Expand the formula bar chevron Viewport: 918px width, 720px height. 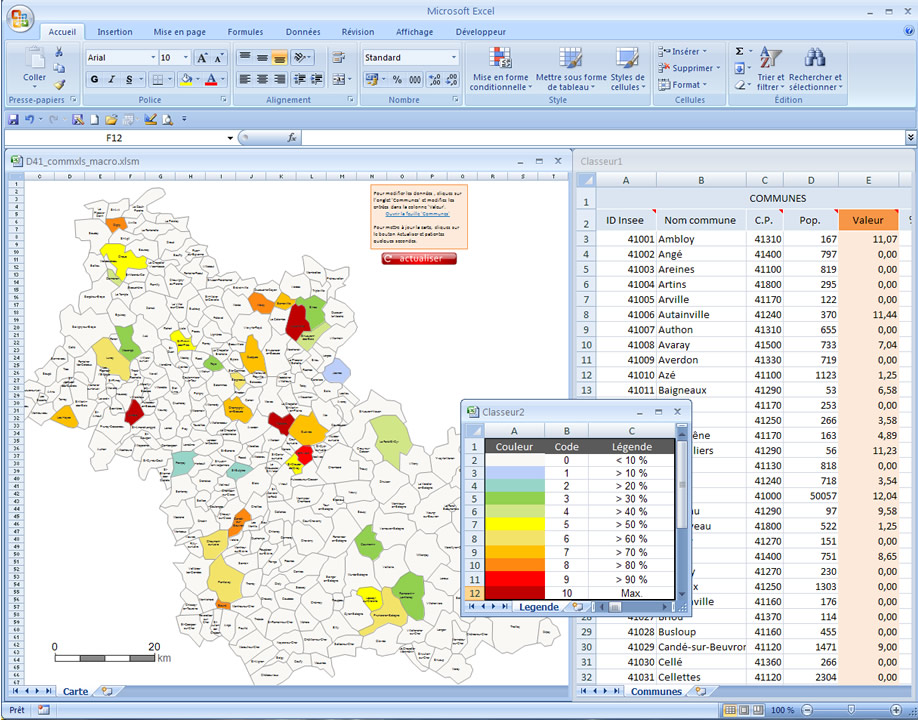[910, 138]
